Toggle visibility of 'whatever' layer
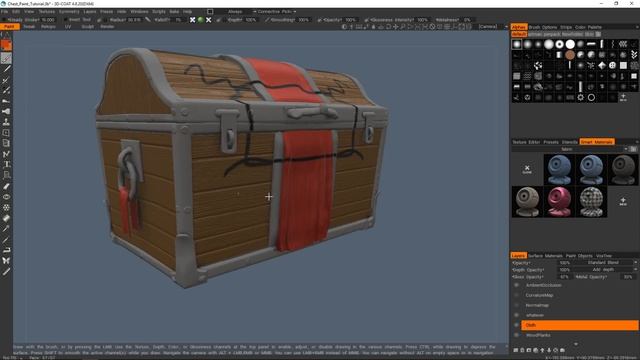This screenshot has width=640, height=360. (x=516, y=315)
